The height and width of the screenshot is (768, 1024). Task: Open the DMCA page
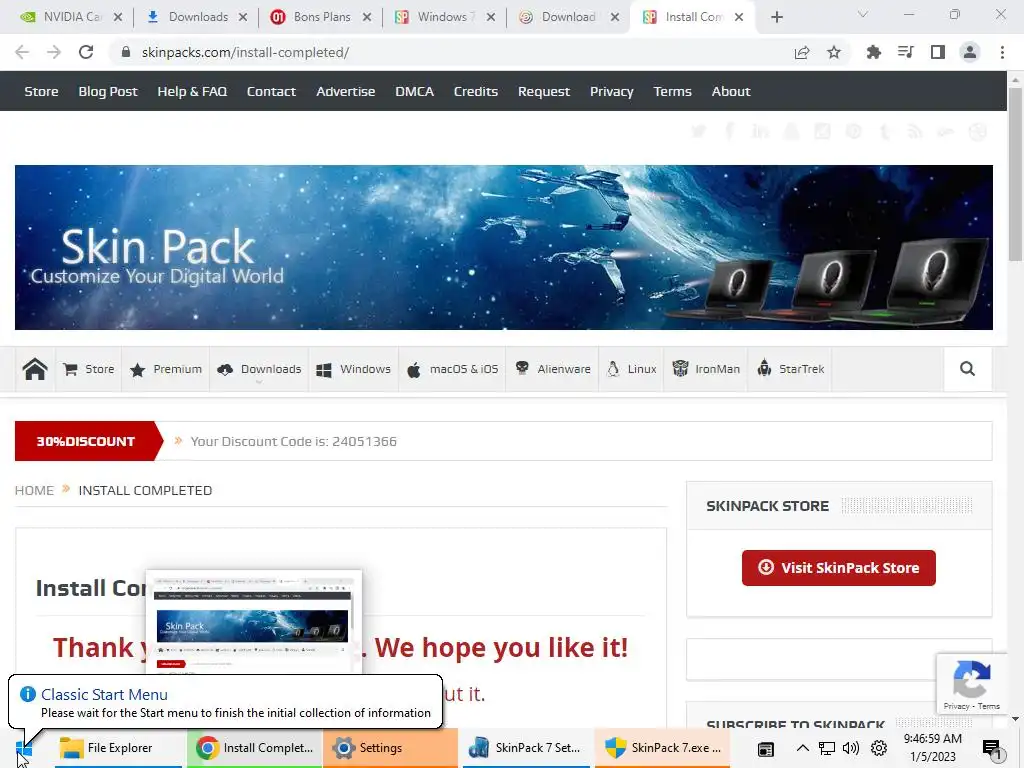pos(414,91)
